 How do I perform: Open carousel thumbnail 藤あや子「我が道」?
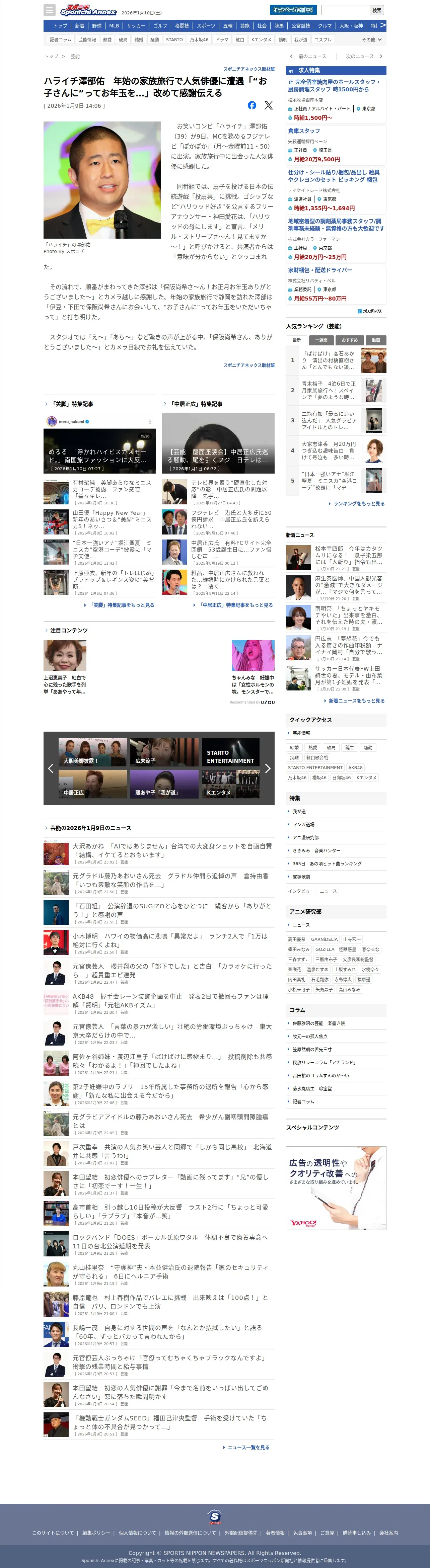pos(164,784)
